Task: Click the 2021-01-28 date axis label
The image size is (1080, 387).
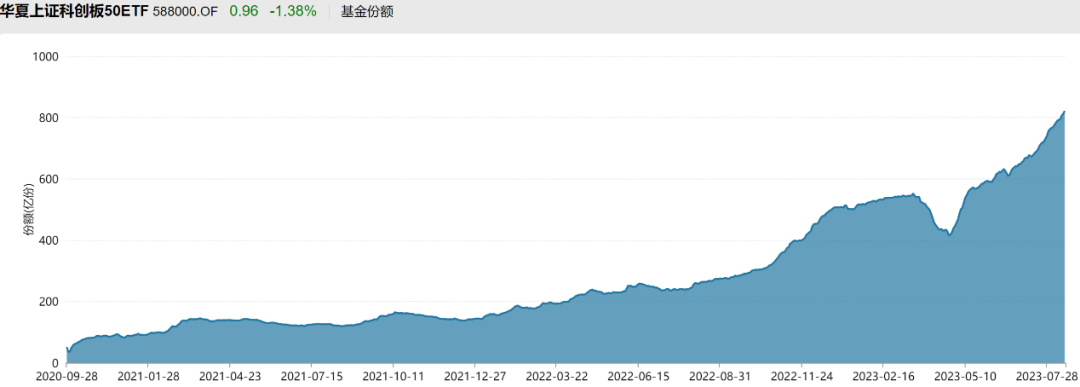Action: 147,378
